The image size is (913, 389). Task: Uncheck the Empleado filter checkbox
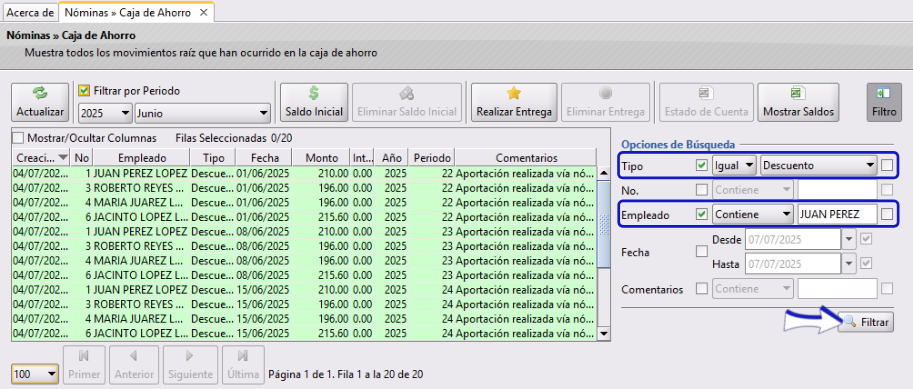(702, 214)
